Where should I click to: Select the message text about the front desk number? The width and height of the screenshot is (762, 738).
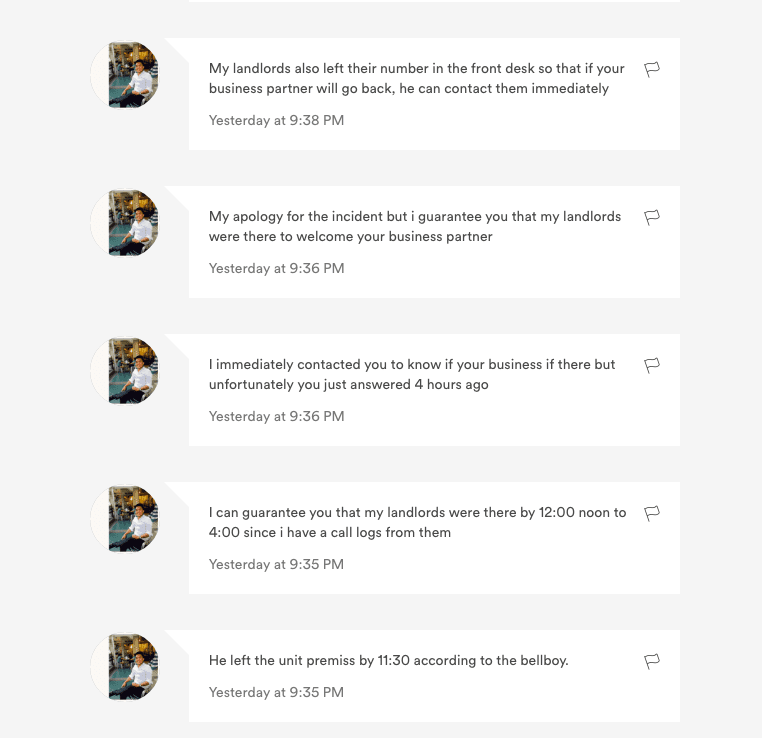click(x=416, y=79)
